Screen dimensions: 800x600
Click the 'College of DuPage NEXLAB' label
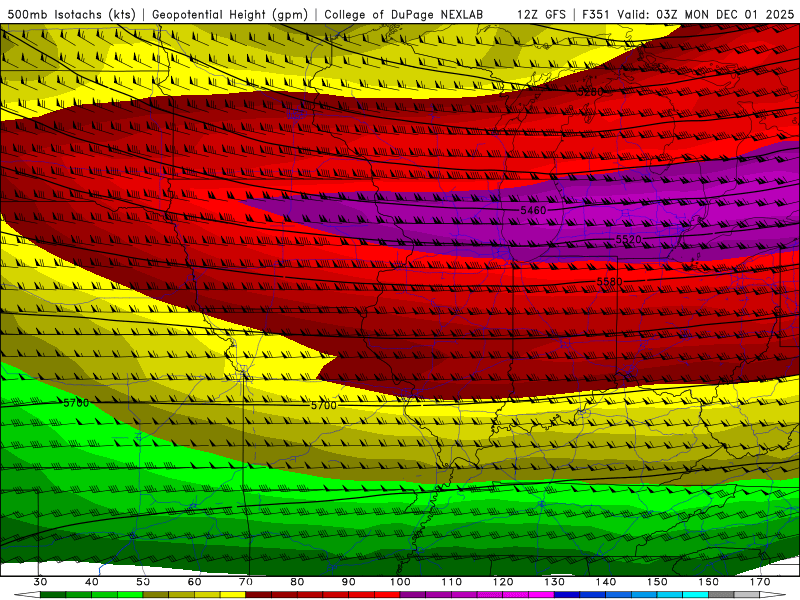403,14
